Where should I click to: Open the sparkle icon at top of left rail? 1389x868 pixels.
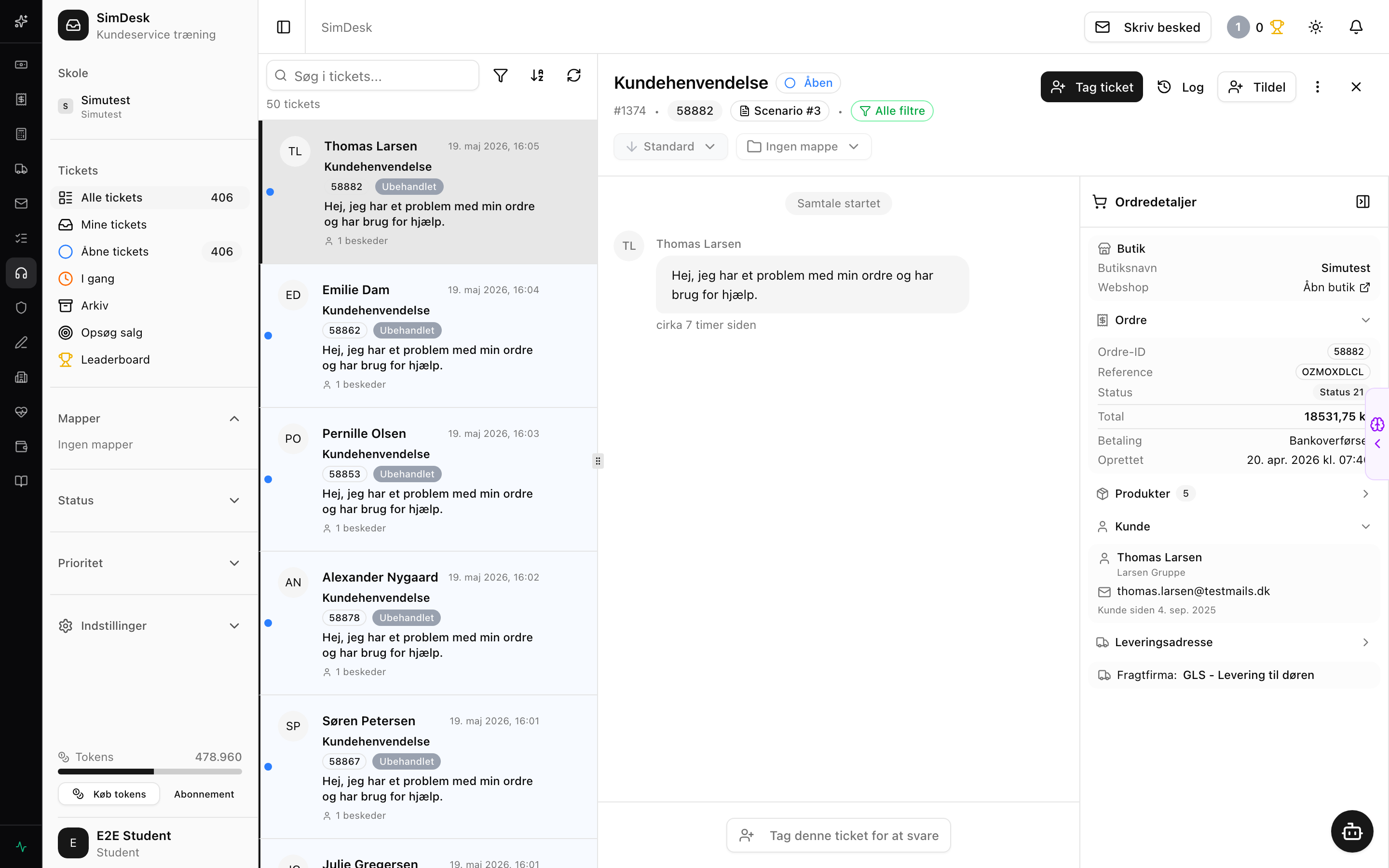click(x=21, y=21)
